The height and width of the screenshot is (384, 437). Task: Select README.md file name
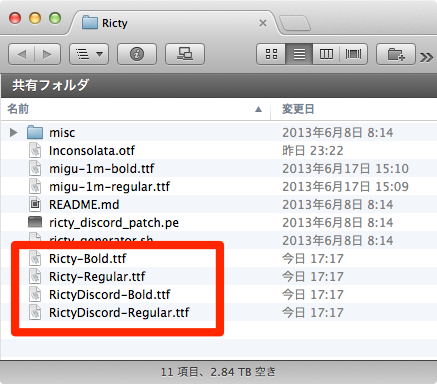click(x=84, y=205)
